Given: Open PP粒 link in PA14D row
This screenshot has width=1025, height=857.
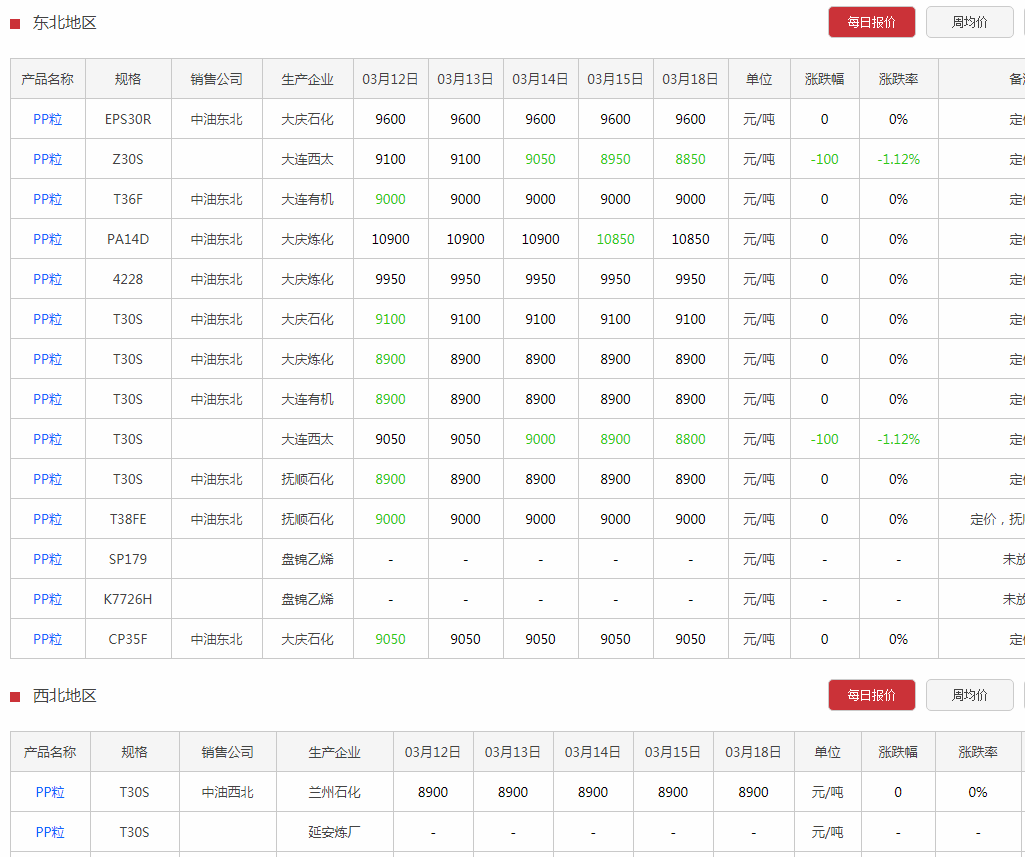Looking at the screenshot, I should point(48,239).
